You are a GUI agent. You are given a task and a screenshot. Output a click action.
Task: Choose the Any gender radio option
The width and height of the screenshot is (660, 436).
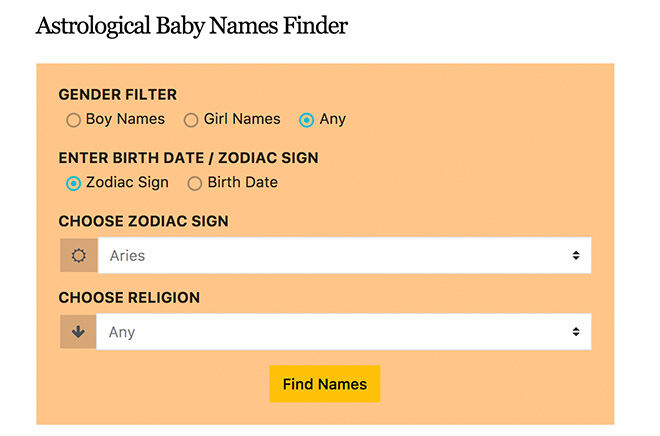coord(306,120)
